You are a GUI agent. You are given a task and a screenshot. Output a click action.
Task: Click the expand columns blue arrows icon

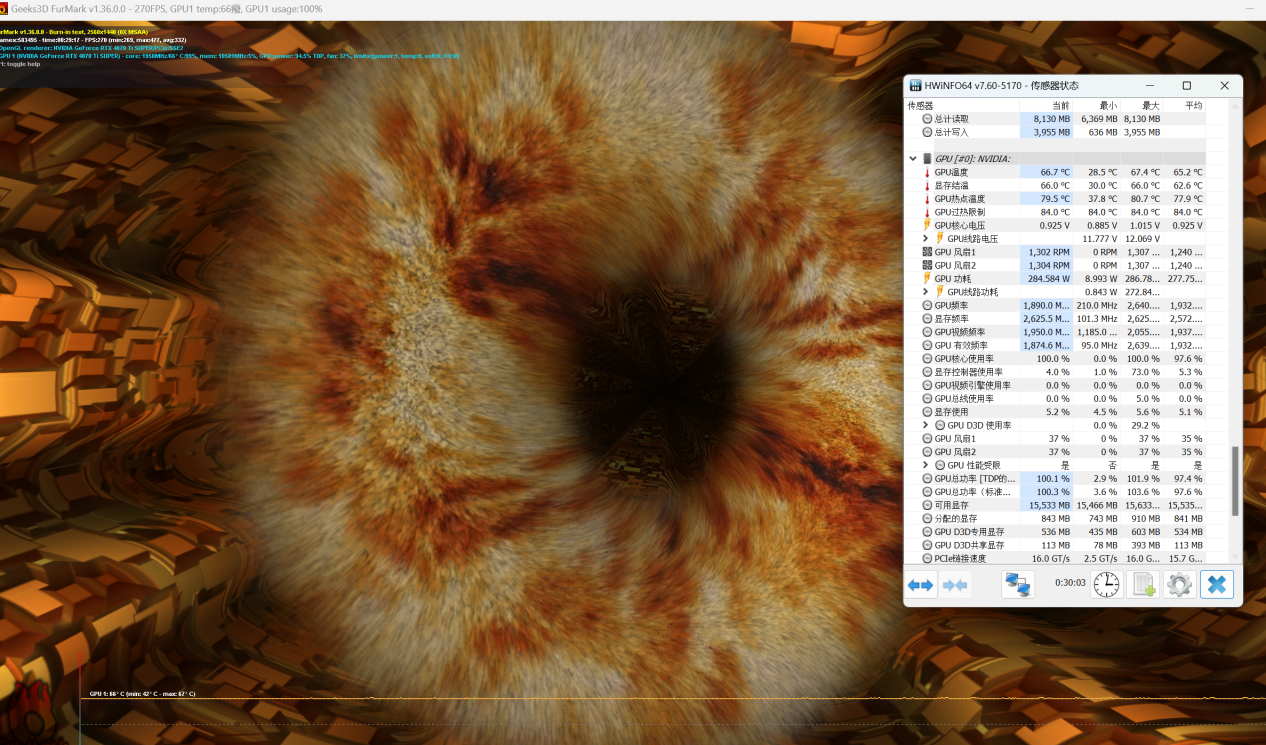pos(920,585)
